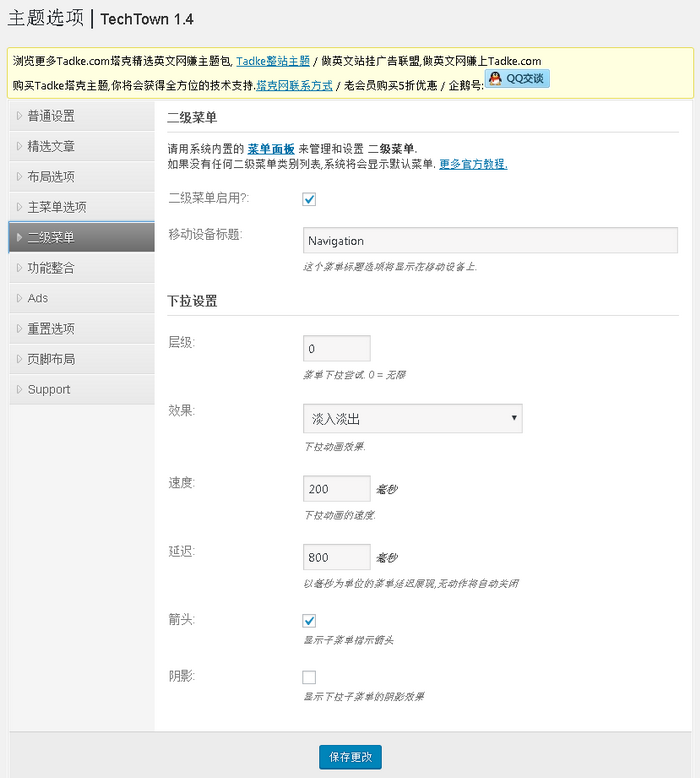The image size is (700, 778).
Task: Open the 功能整合 sidebar section
Action: 82,268
